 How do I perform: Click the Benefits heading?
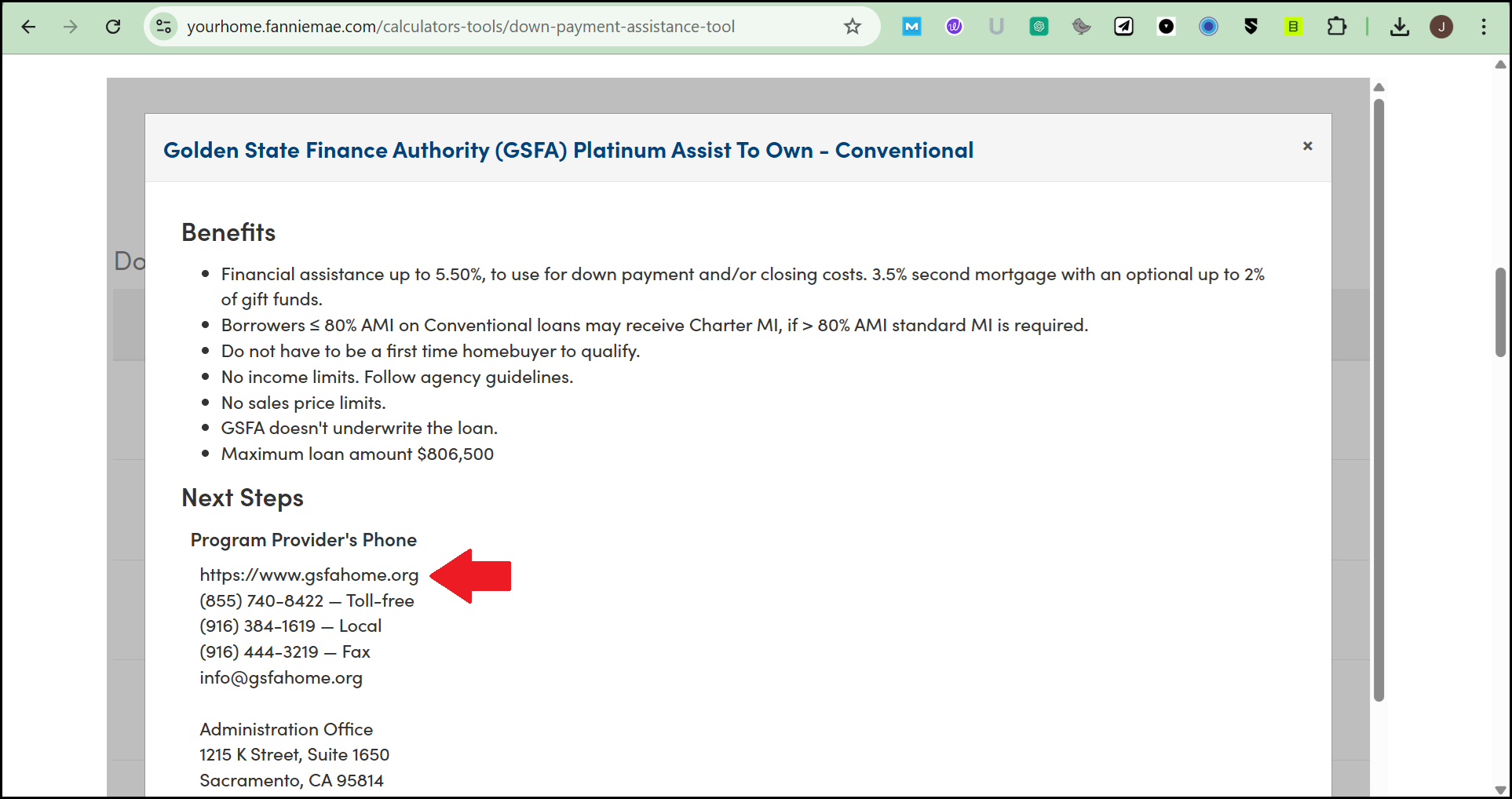tap(228, 232)
